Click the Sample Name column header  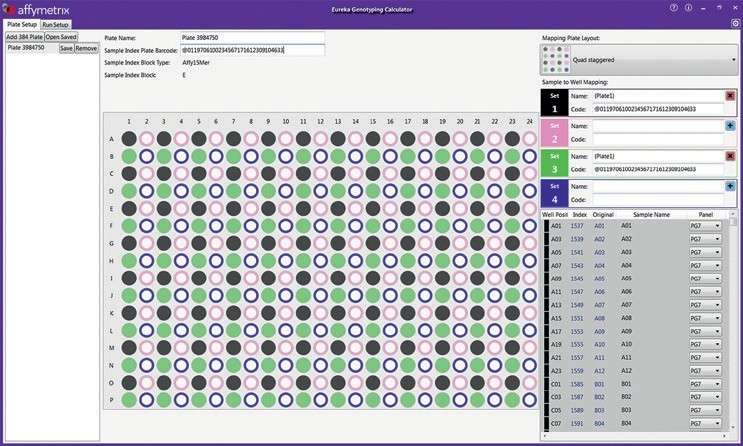[x=652, y=215]
